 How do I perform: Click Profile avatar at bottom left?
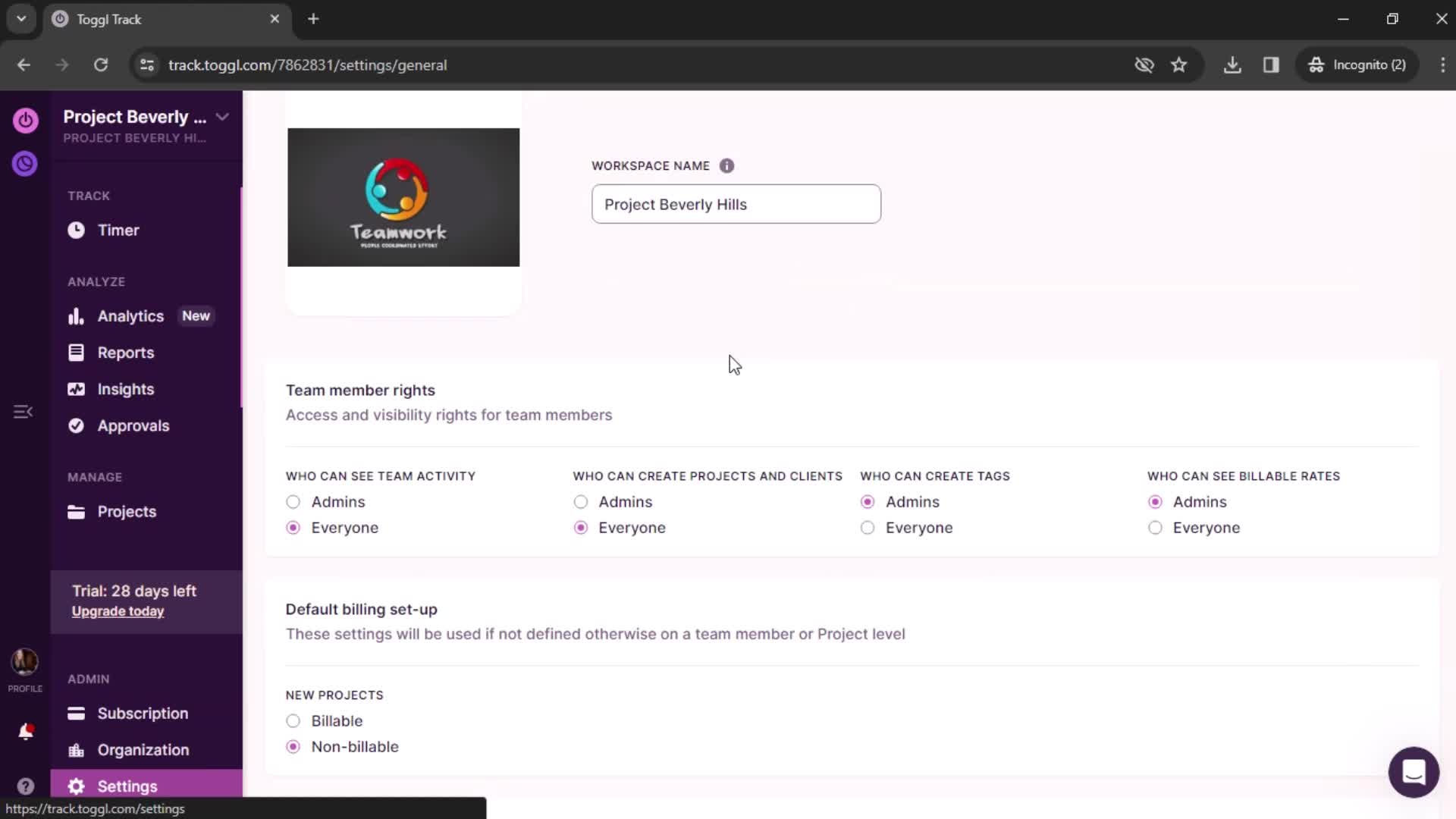click(x=24, y=661)
